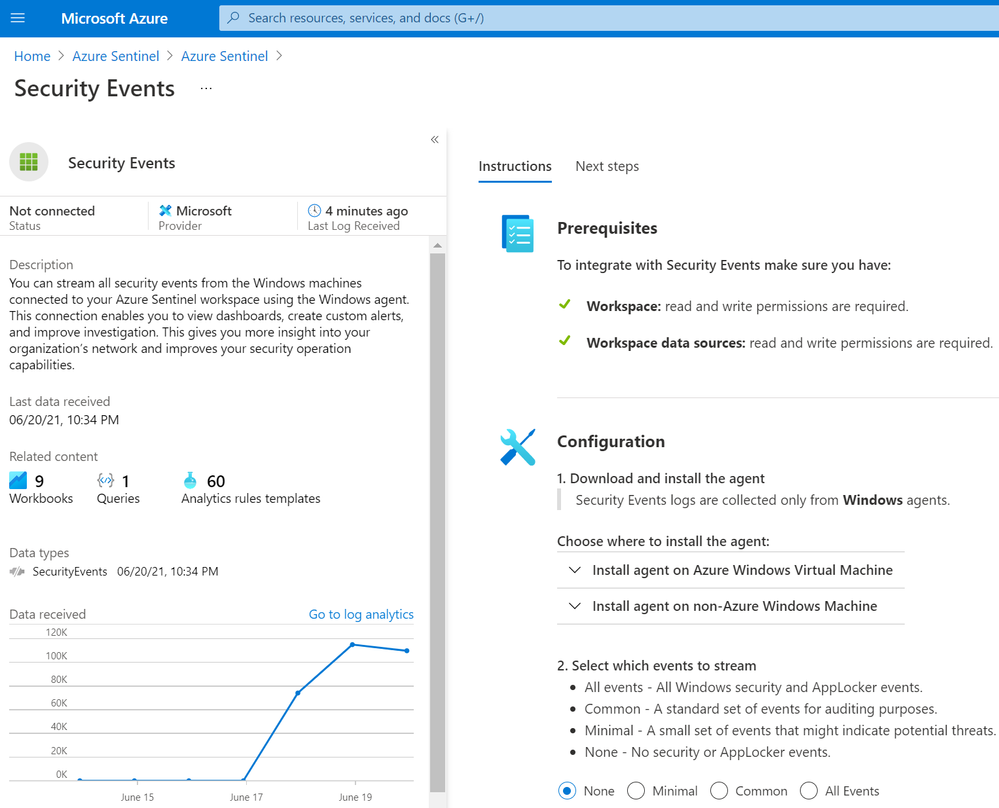Select the All Events radio button
This screenshot has width=999, height=808.
click(809, 791)
